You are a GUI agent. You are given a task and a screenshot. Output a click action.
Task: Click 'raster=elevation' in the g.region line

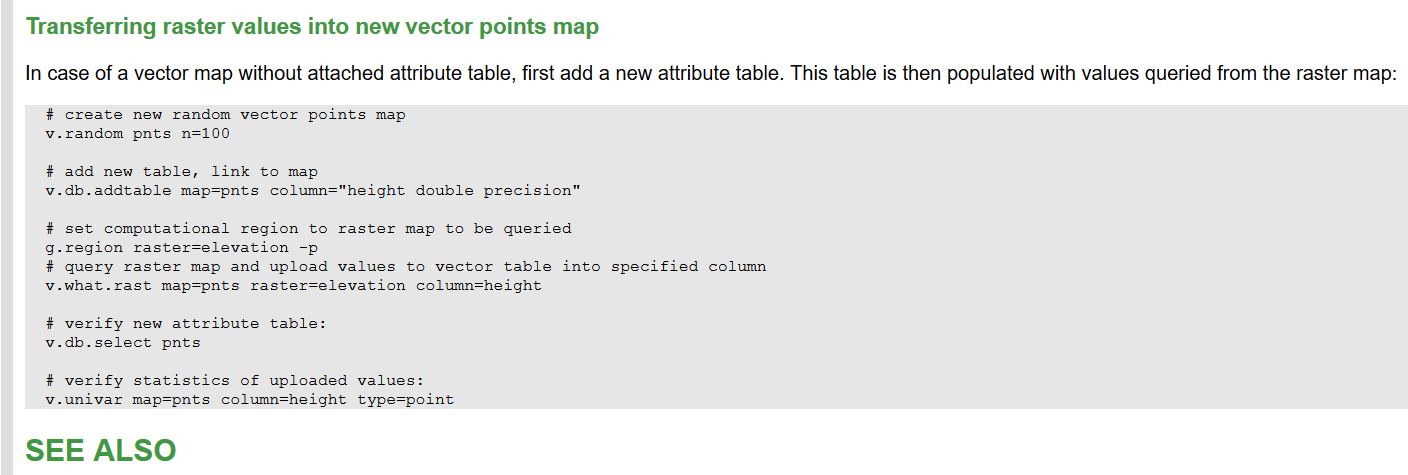click(x=211, y=248)
